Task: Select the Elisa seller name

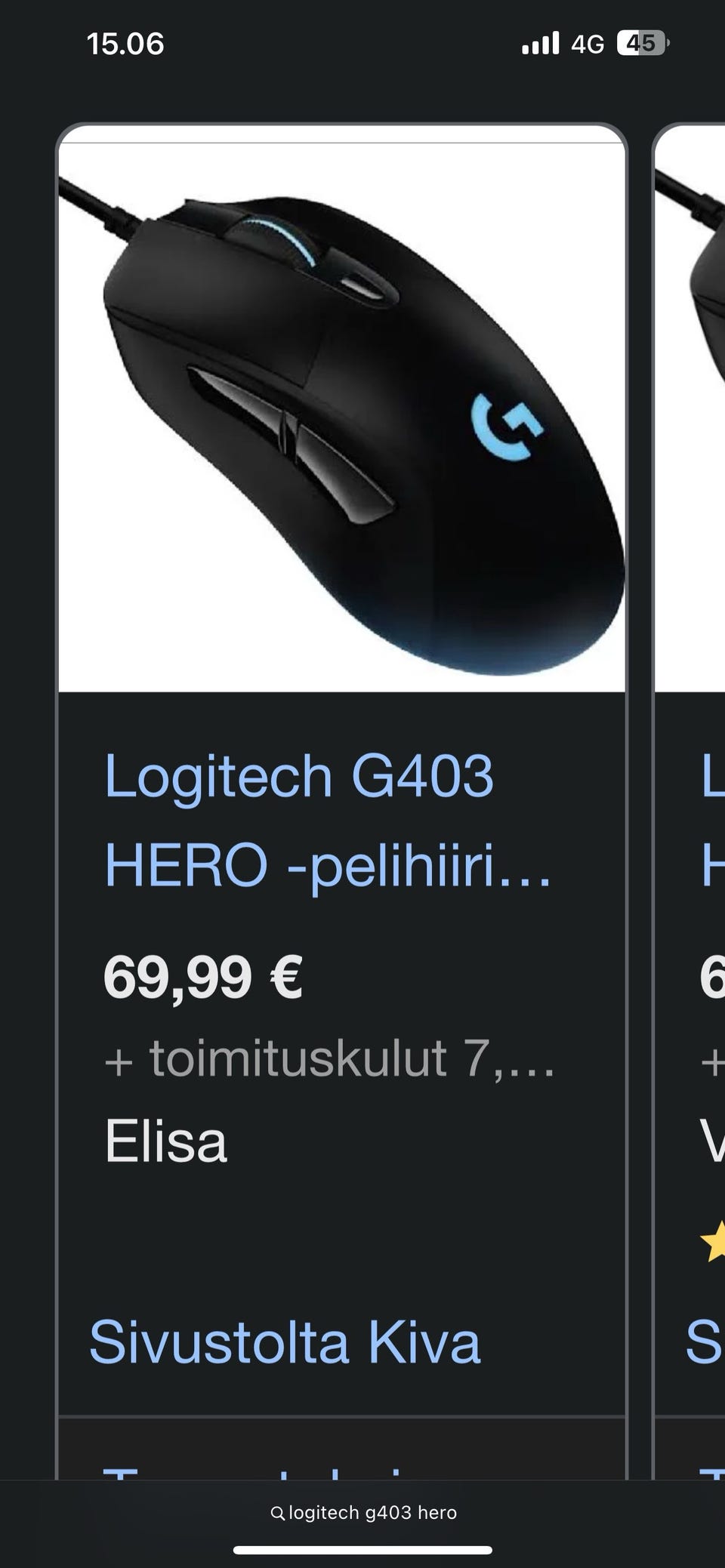Action: (165, 1141)
